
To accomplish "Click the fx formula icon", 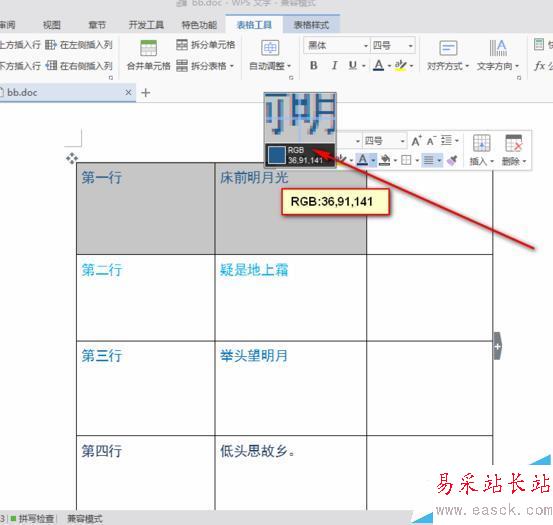I will (x=540, y=66).
